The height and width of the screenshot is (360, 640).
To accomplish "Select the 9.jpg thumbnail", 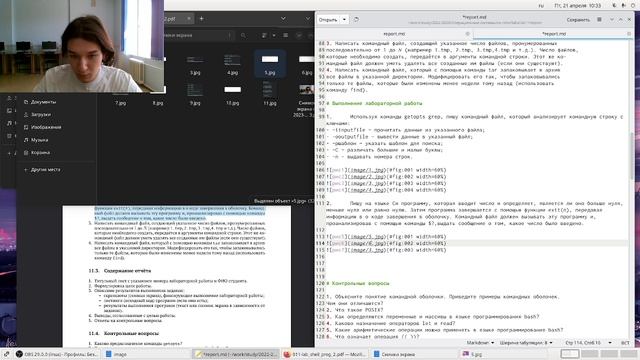I will coord(195,90).
